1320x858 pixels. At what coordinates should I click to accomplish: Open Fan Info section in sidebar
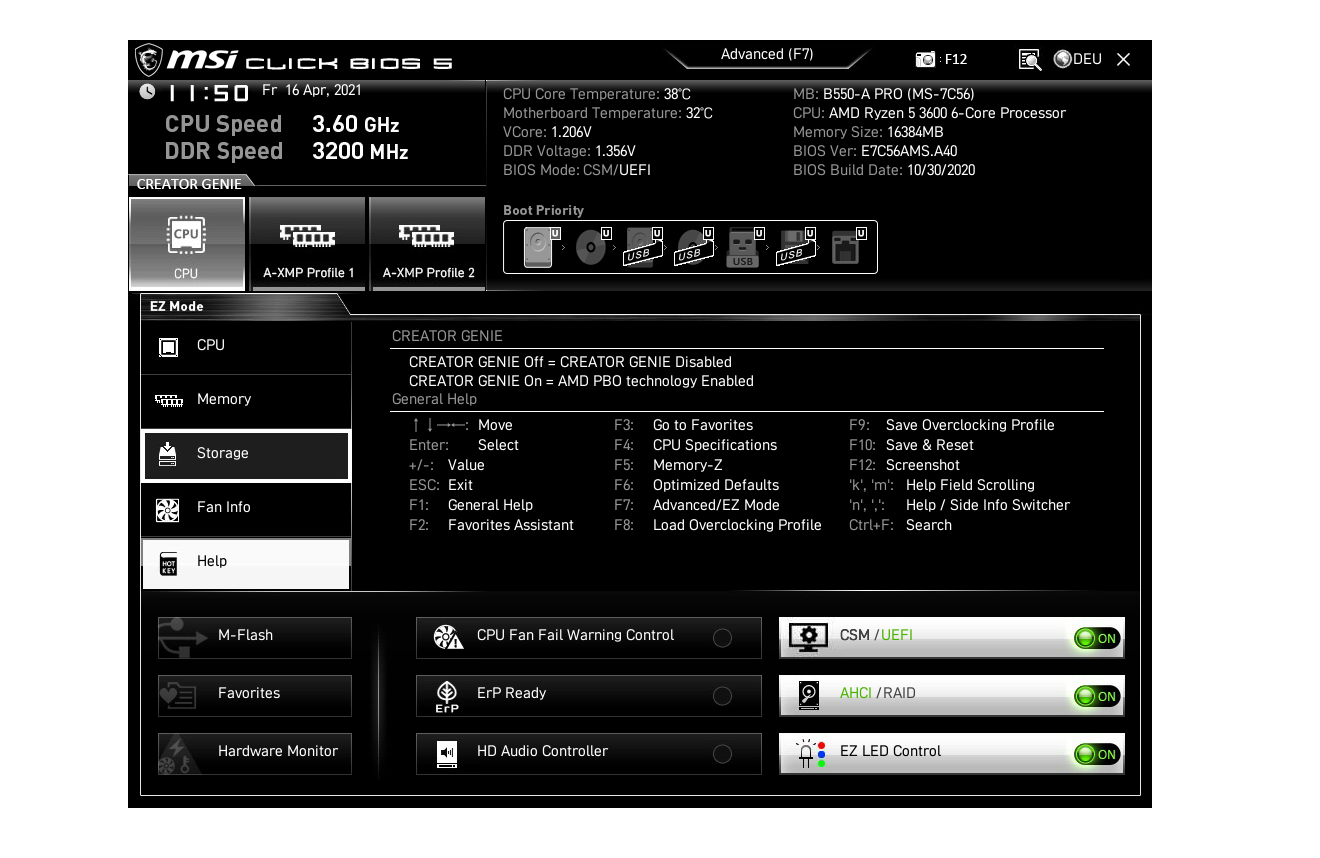click(x=246, y=509)
